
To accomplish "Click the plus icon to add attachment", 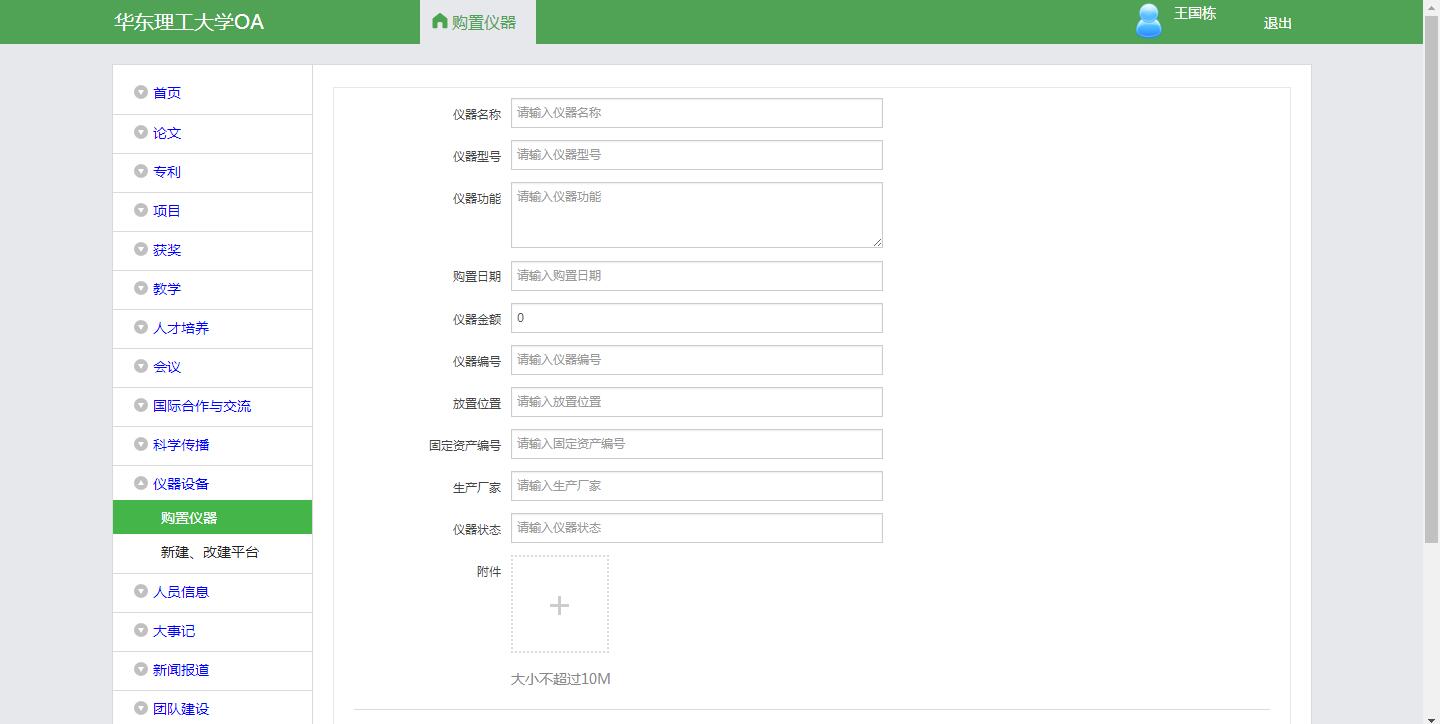I will click(559, 605).
